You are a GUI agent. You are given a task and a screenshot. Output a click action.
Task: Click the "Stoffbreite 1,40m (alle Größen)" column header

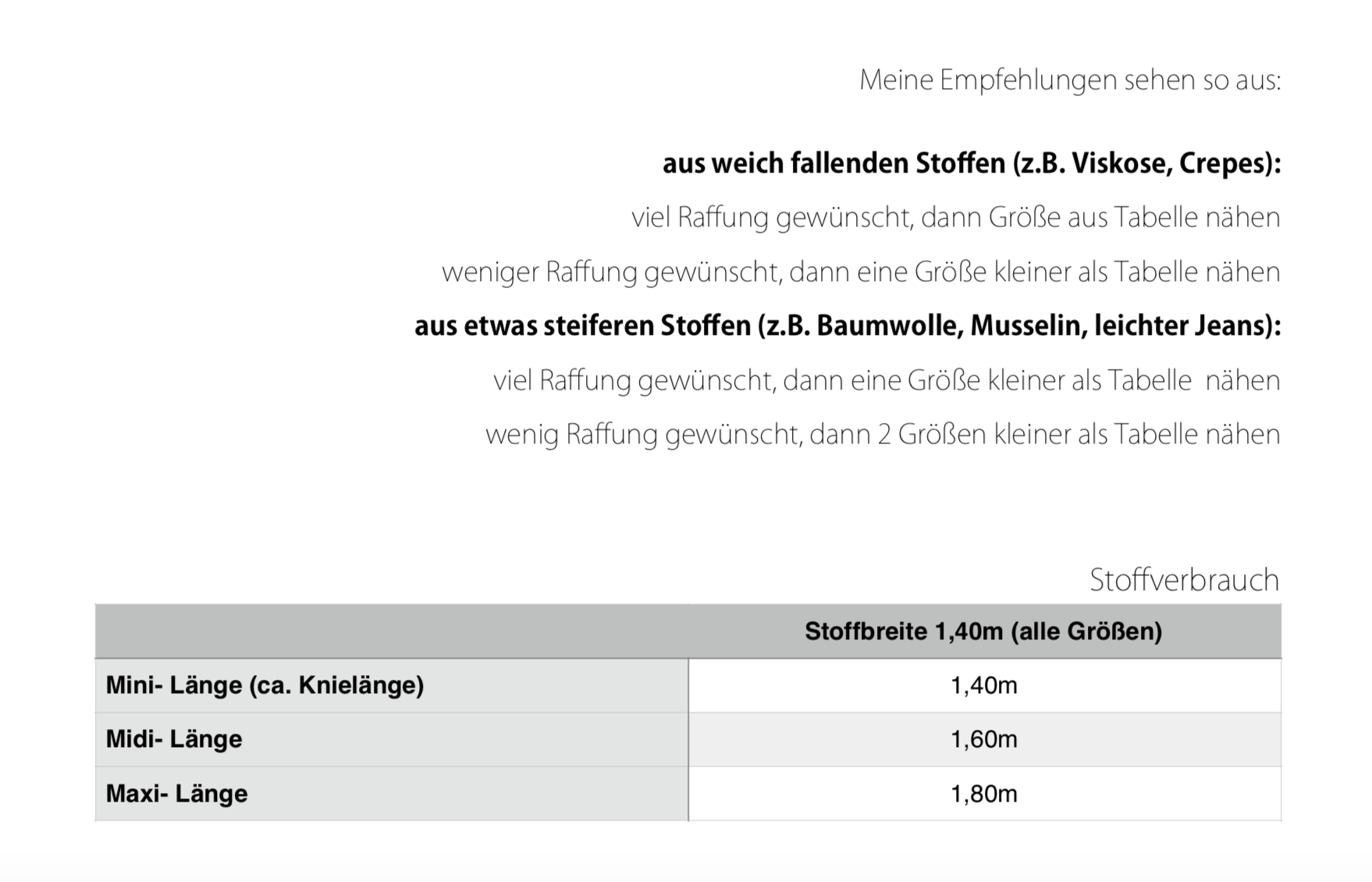(x=983, y=631)
